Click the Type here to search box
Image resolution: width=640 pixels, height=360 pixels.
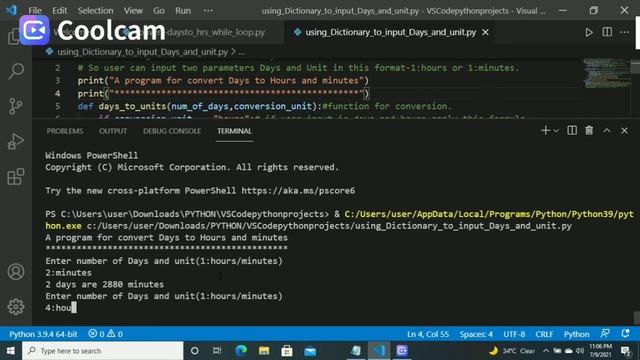point(102,351)
